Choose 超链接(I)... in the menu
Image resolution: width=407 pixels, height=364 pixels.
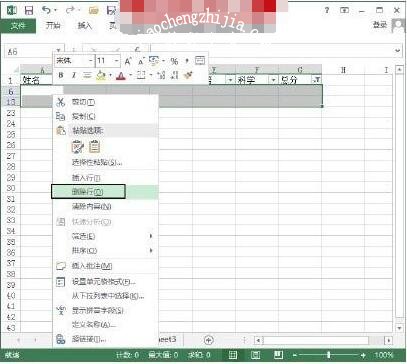point(105,340)
